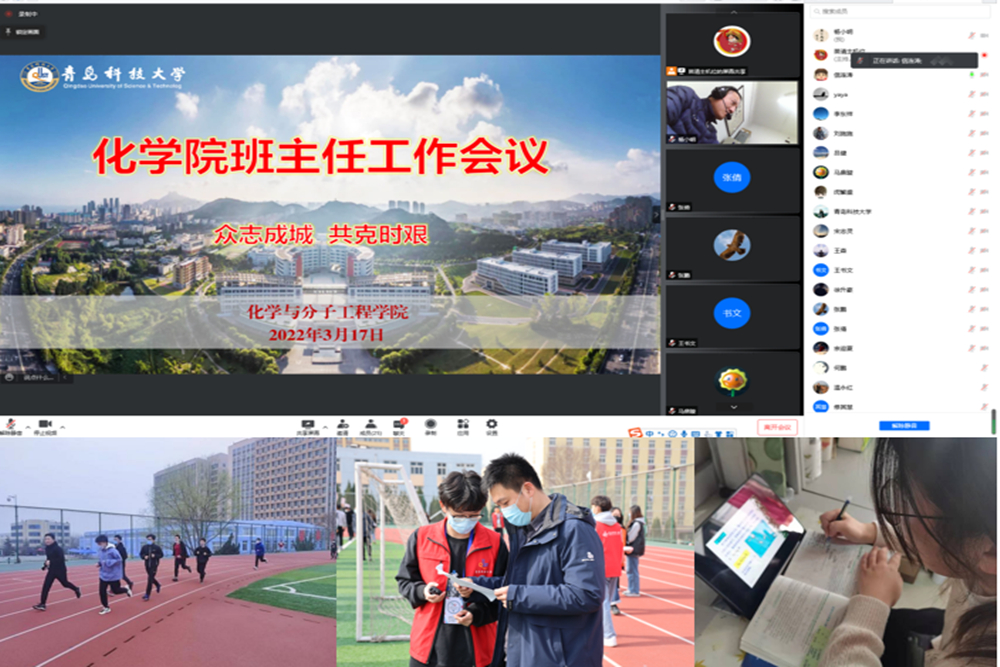
Task: Click the Sogou input method icon in tray
Action: coord(635,433)
